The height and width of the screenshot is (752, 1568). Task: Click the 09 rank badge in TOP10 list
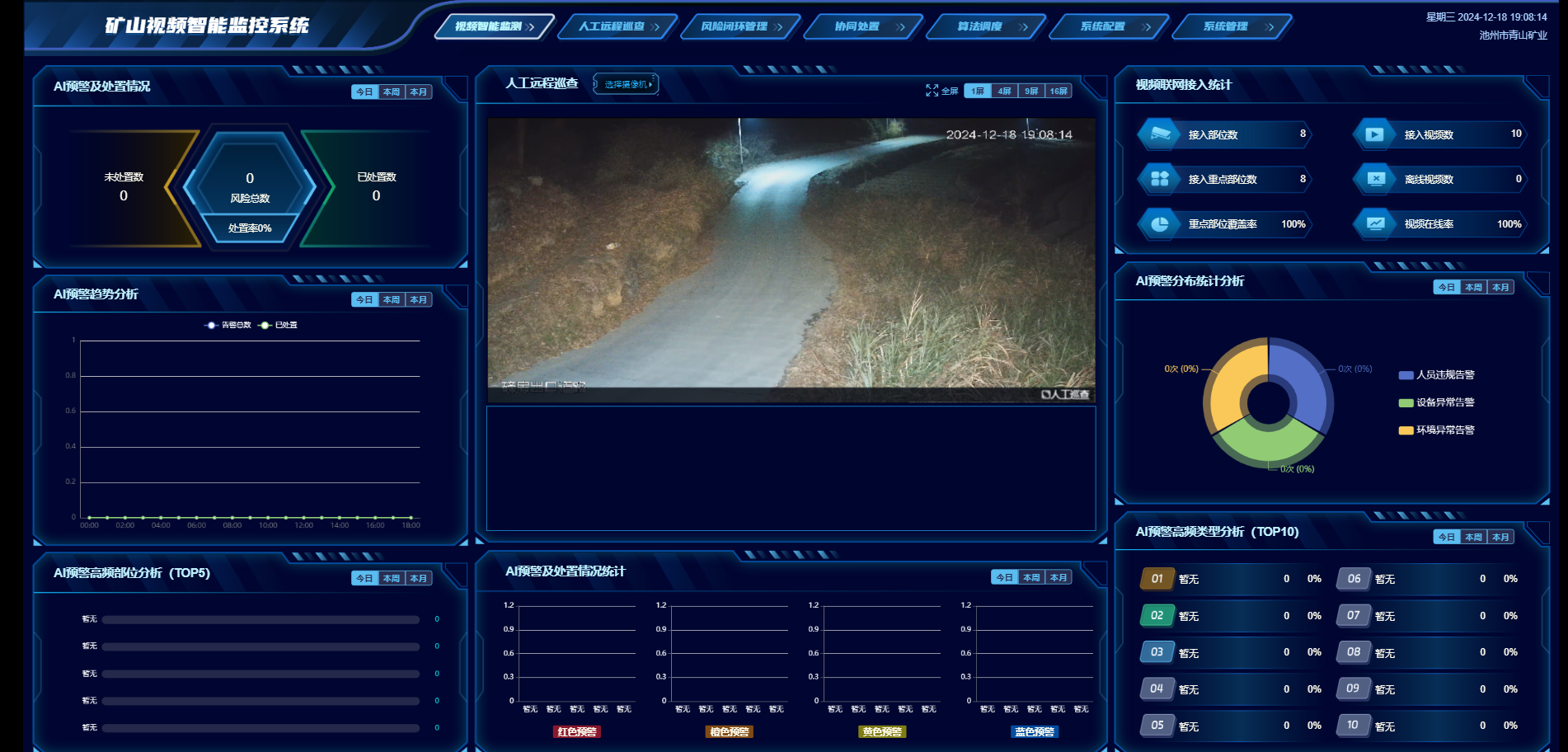(x=1354, y=689)
